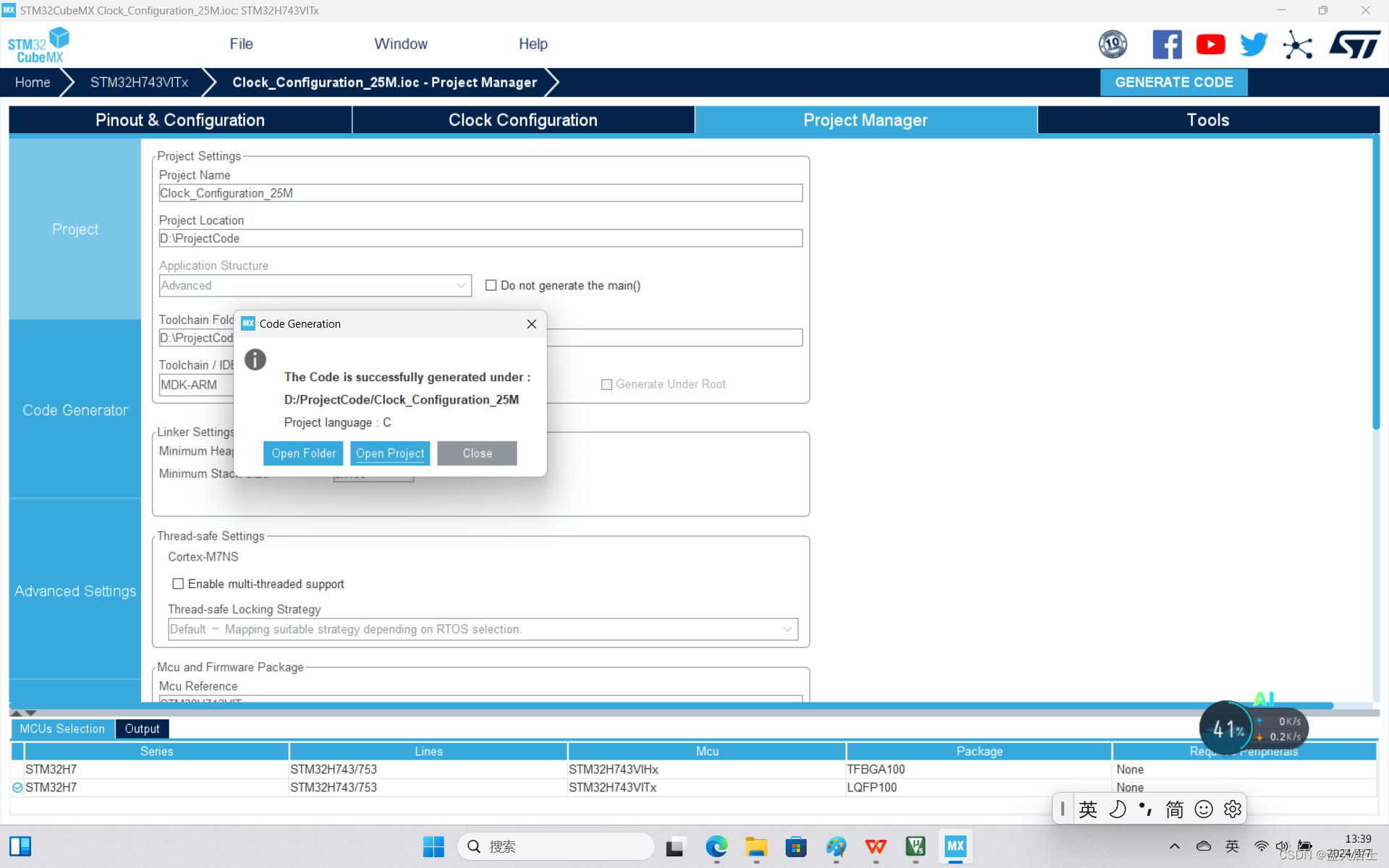Click the info icon in dialog
The width and height of the screenshot is (1389, 868).
click(255, 359)
